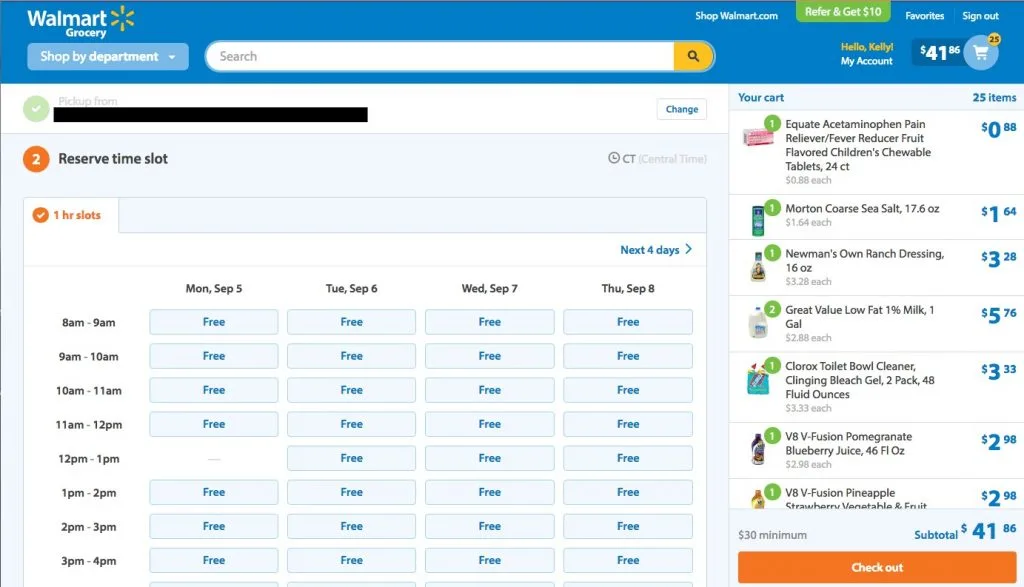
Task: Click the V8 Pomegranate Blueberry Juice thumbnail
Action: coord(758,449)
